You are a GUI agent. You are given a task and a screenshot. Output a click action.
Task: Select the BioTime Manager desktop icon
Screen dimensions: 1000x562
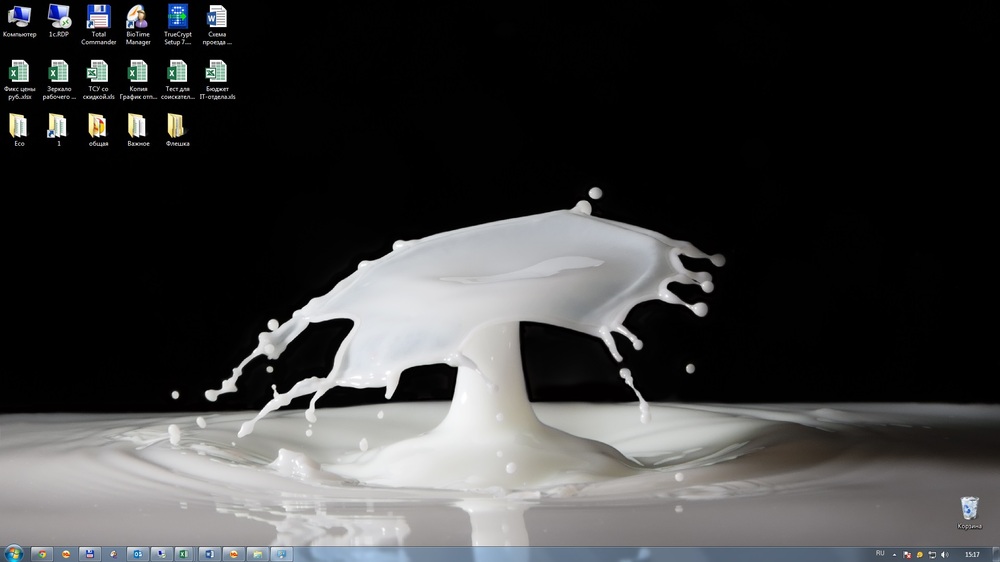(138, 18)
